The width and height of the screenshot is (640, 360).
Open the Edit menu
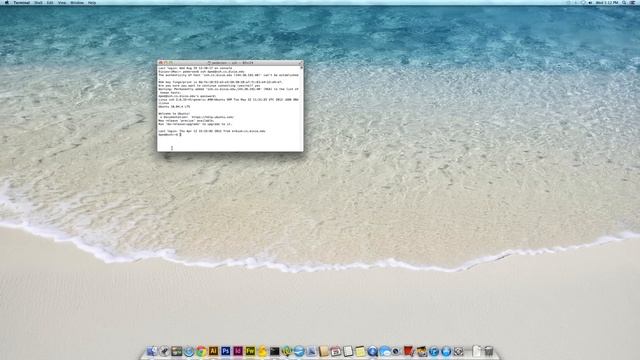pos(50,2)
